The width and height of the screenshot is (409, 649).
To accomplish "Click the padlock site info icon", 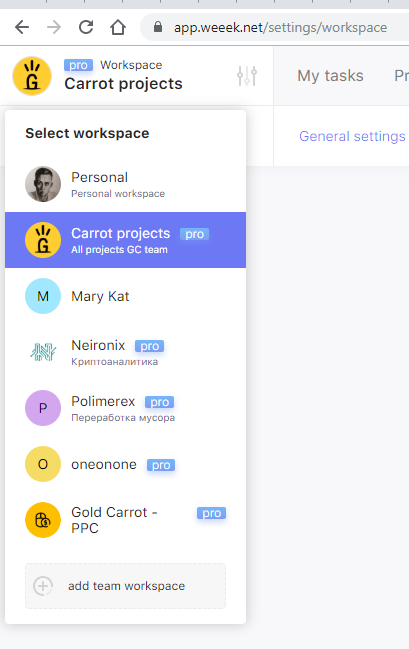I will (x=158, y=27).
